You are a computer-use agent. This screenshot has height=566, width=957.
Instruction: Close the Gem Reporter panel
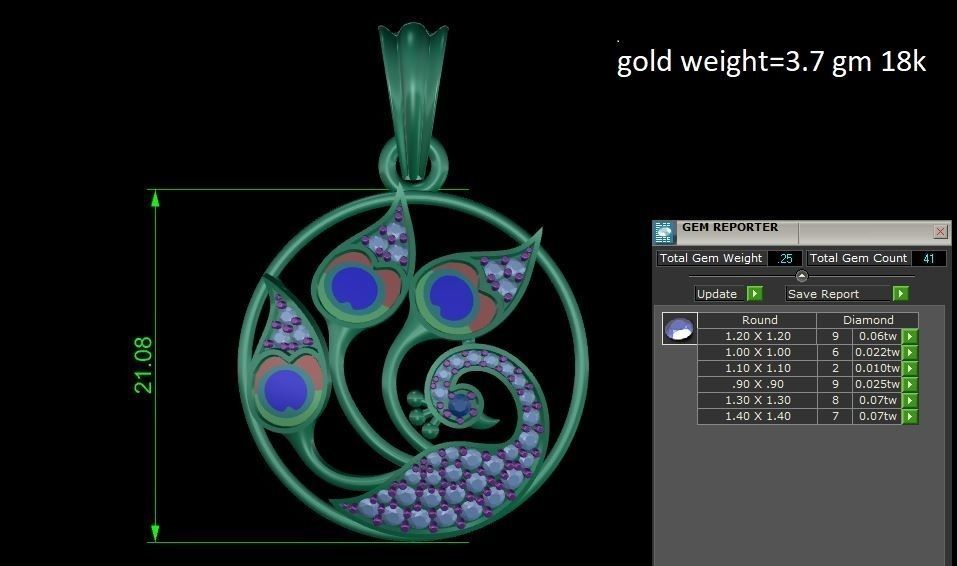tap(940, 231)
